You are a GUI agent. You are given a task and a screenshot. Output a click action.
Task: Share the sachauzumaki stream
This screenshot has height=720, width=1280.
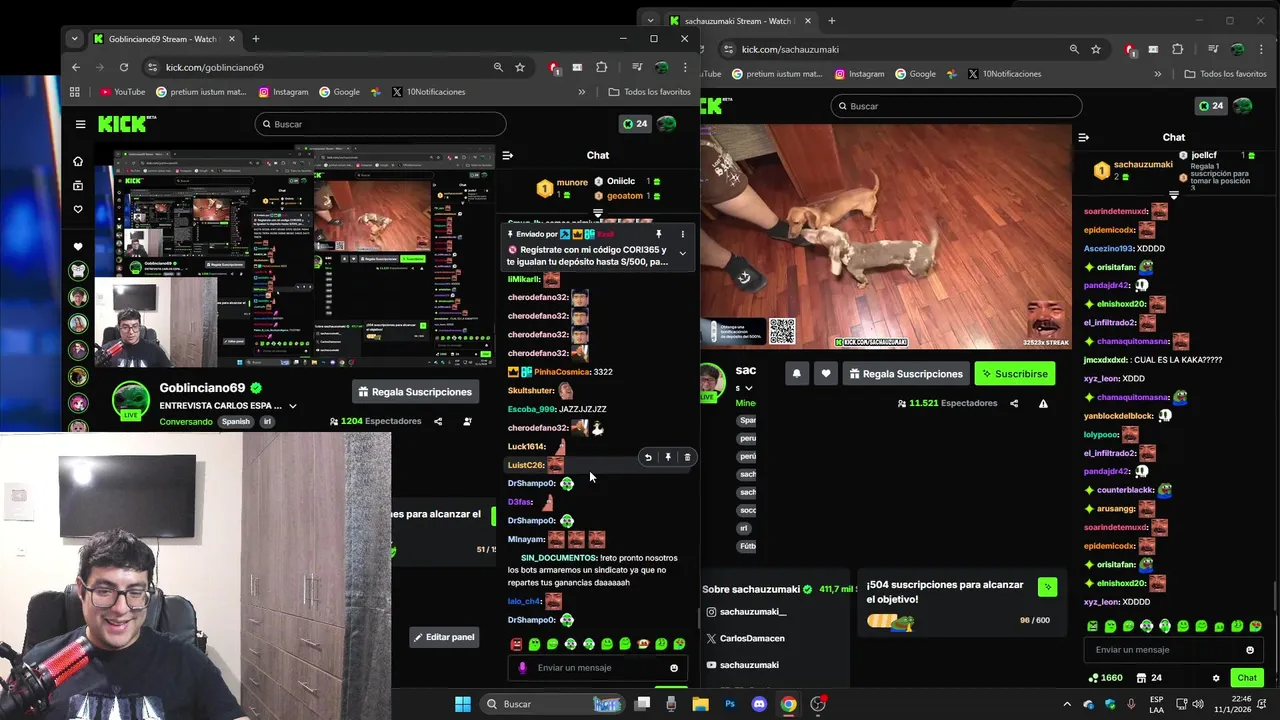coord(1014,403)
